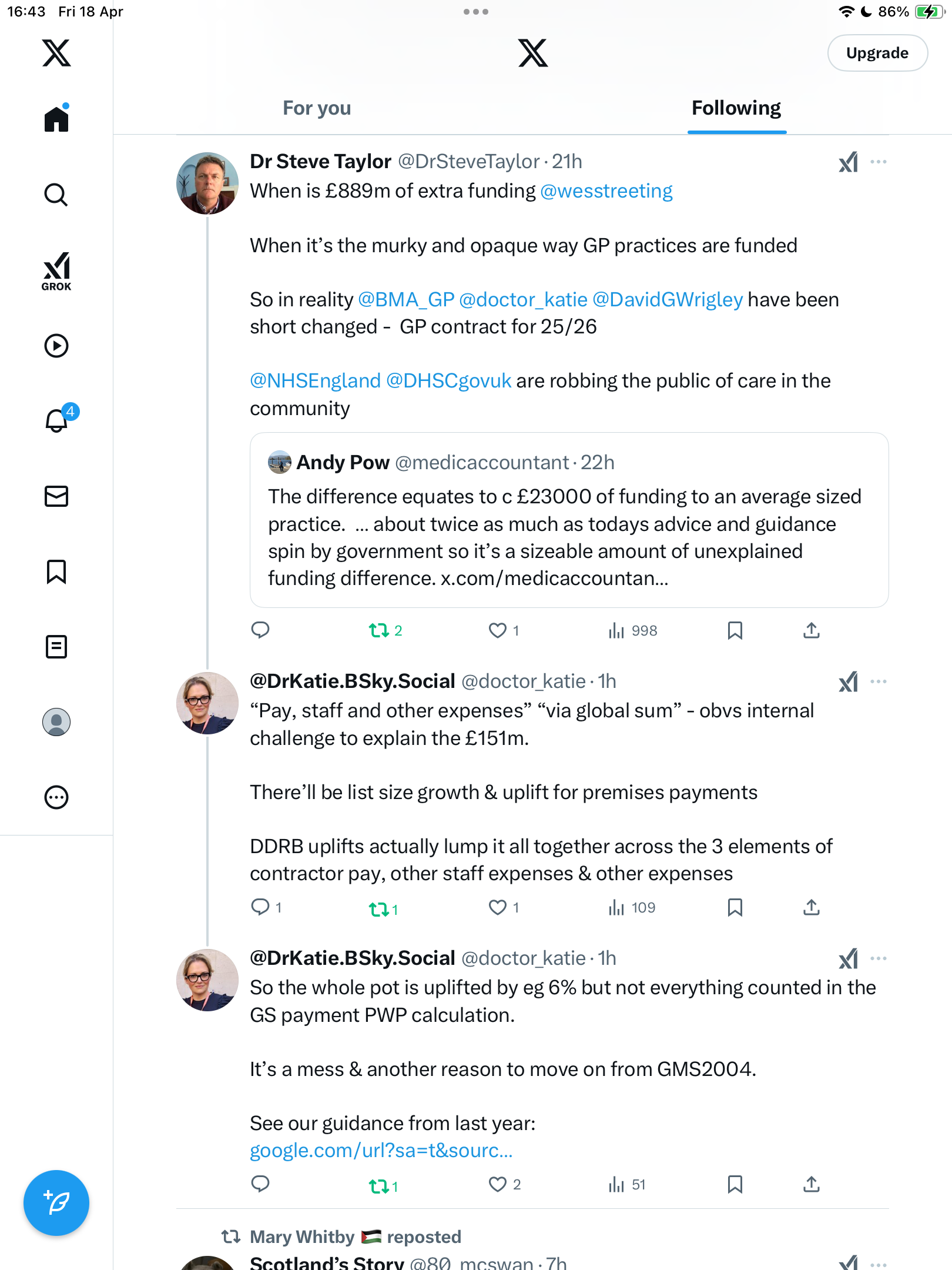The height and width of the screenshot is (1270, 952).
Task: Expand the sidebar More circle menu
Action: click(56, 797)
